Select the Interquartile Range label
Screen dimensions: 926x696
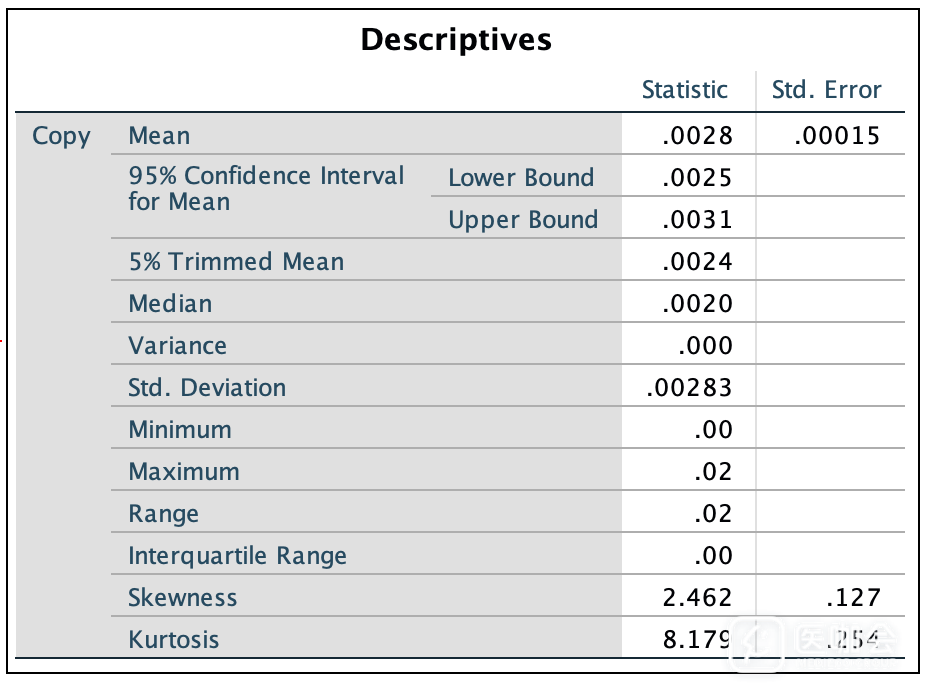click(x=237, y=556)
